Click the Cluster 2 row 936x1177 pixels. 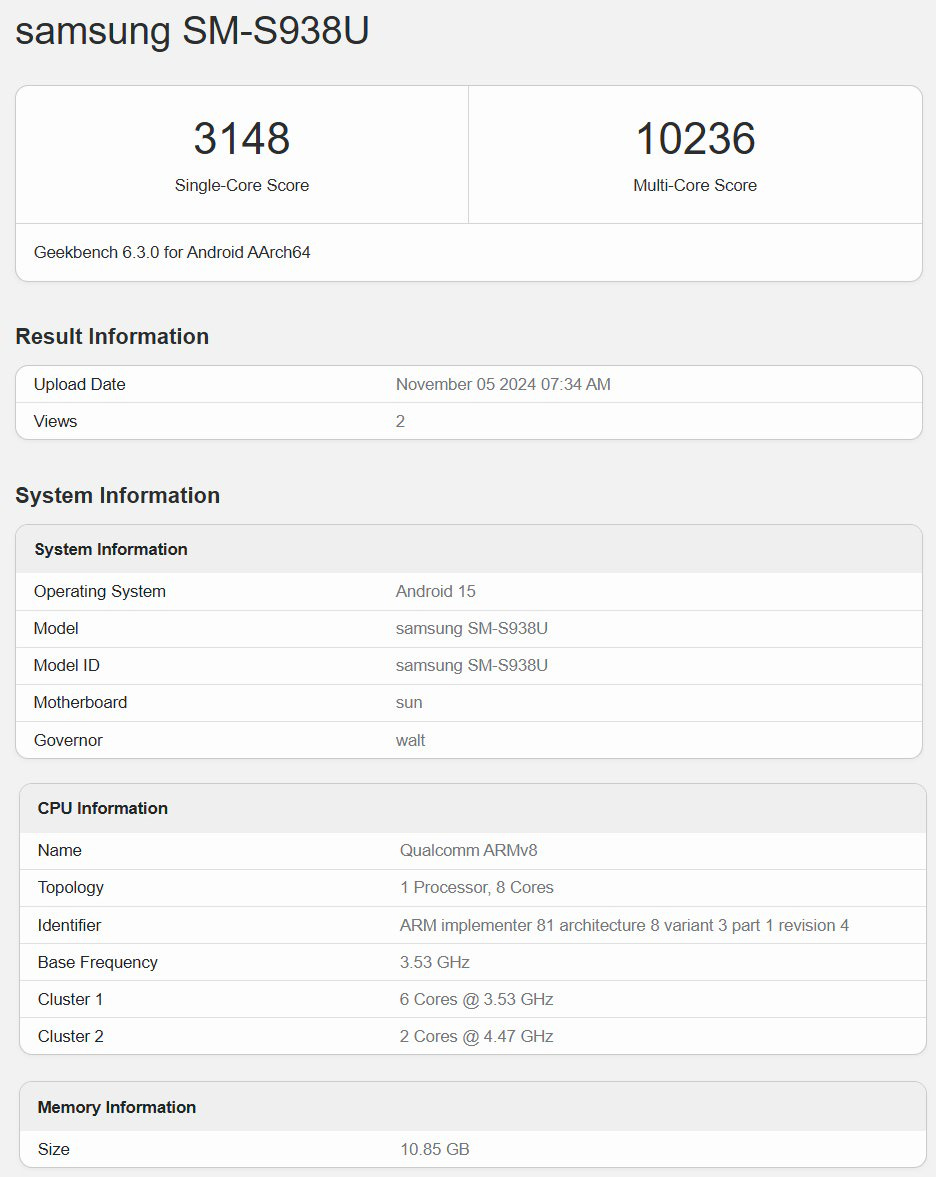[x=70, y=1036]
